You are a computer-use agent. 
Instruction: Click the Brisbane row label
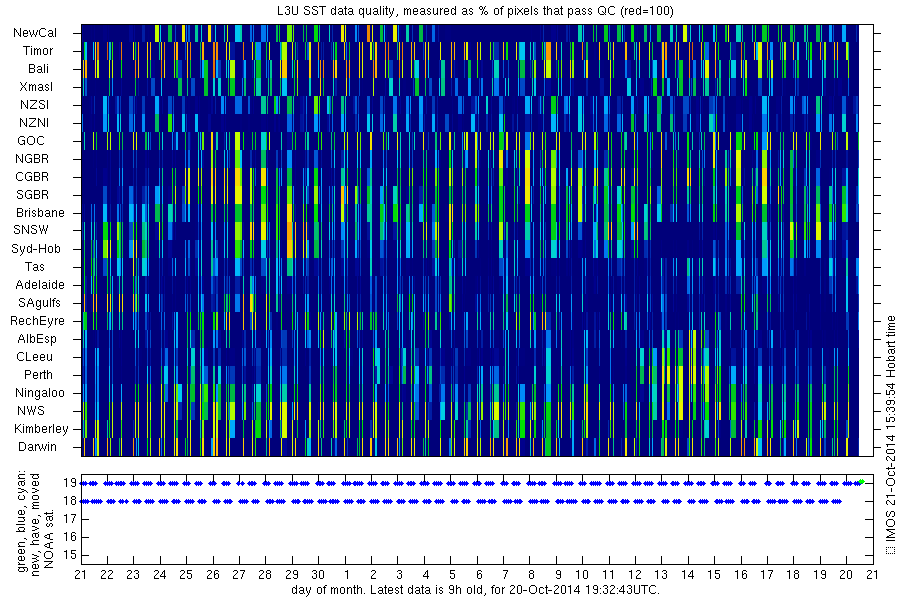coord(40,212)
